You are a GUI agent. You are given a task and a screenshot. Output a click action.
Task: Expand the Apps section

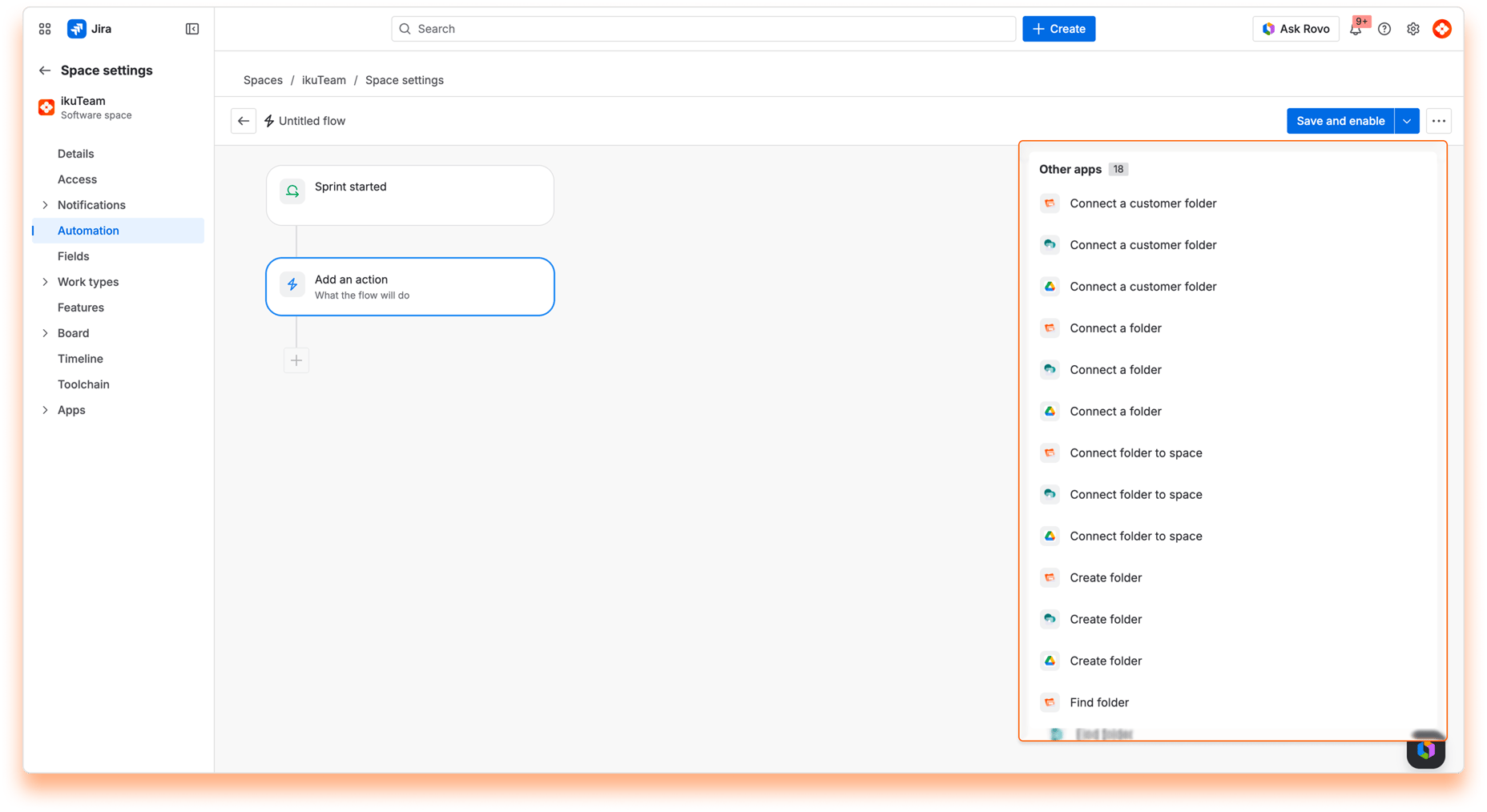click(x=45, y=410)
